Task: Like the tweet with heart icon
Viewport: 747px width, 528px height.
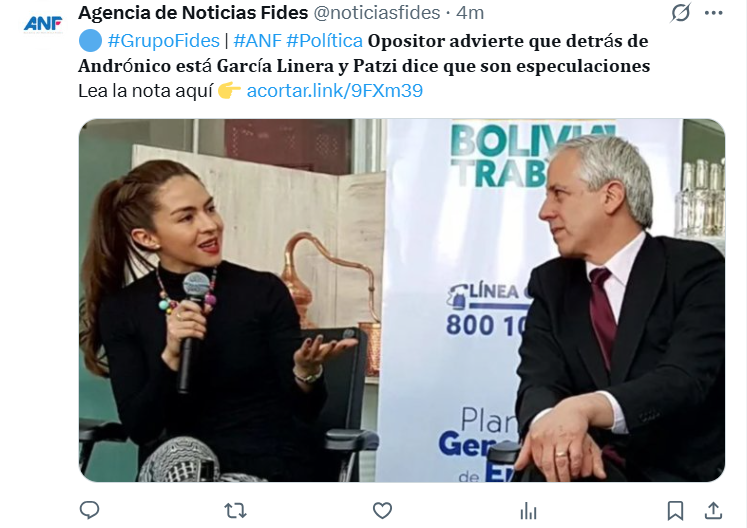Action: pyautogui.click(x=382, y=511)
